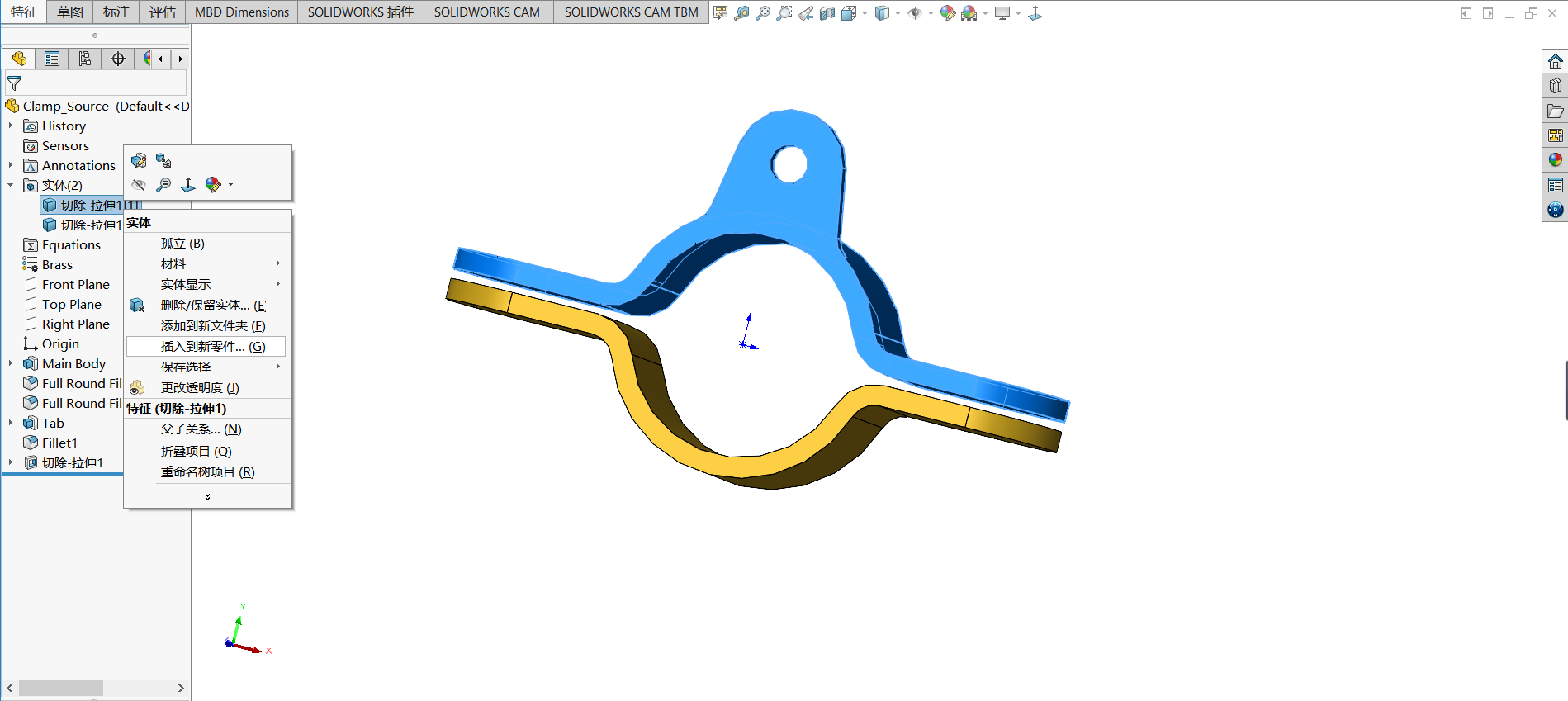Click Zoom to Selection in context toolbar
The image size is (1568, 701).
click(x=163, y=185)
